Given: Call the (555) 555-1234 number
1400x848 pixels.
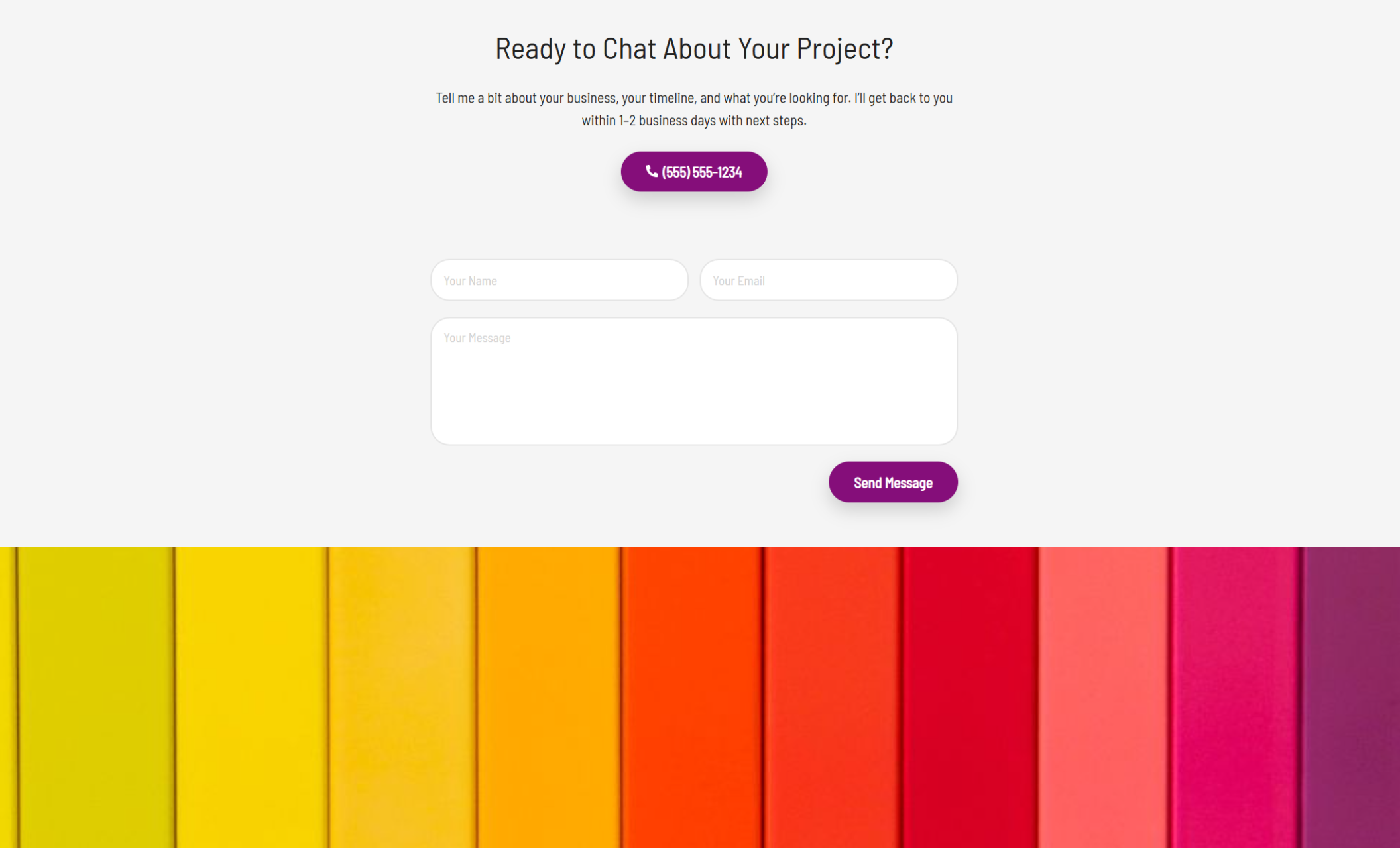Looking at the screenshot, I should pyautogui.click(x=693, y=172).
